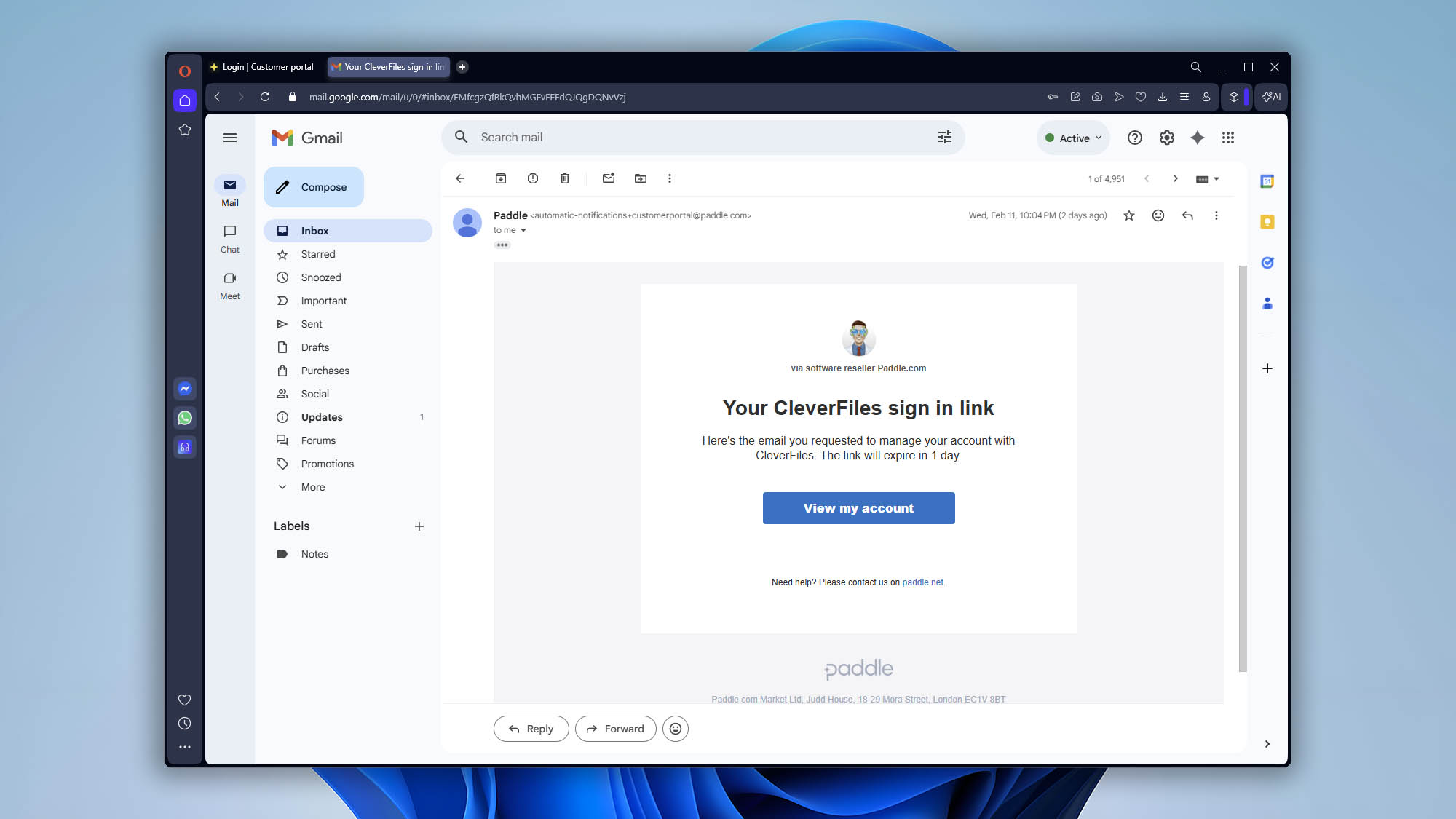
Task: Click inside the Search mail field
Action: [655, 137]
